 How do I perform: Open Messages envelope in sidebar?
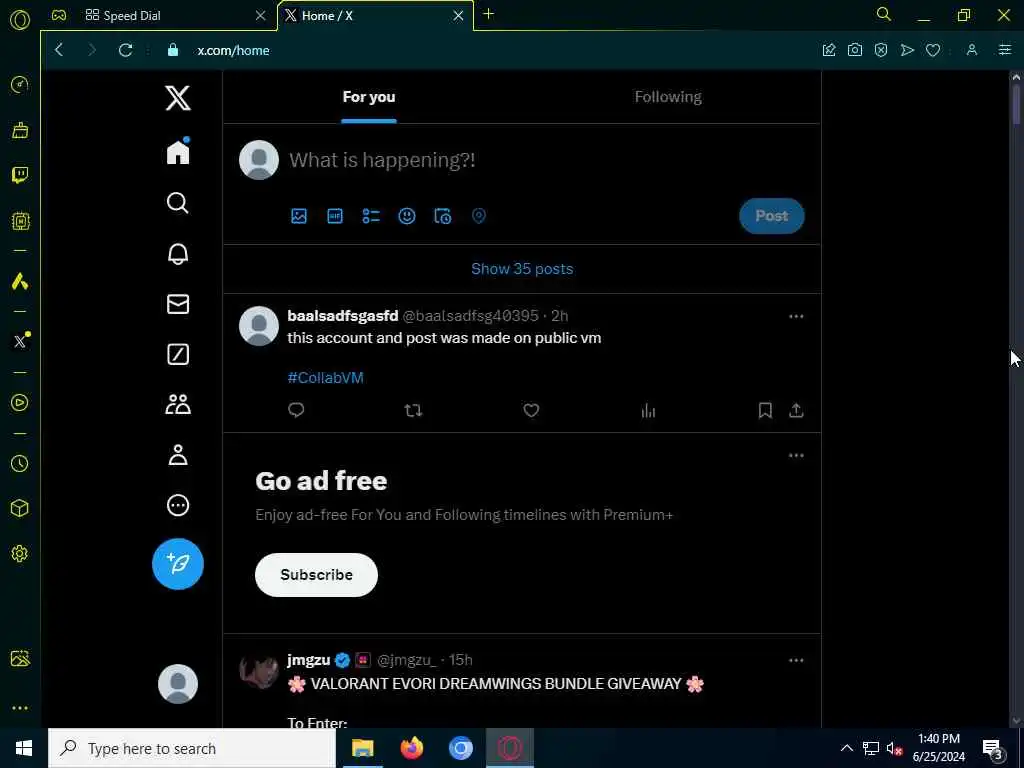coord(178,304)
